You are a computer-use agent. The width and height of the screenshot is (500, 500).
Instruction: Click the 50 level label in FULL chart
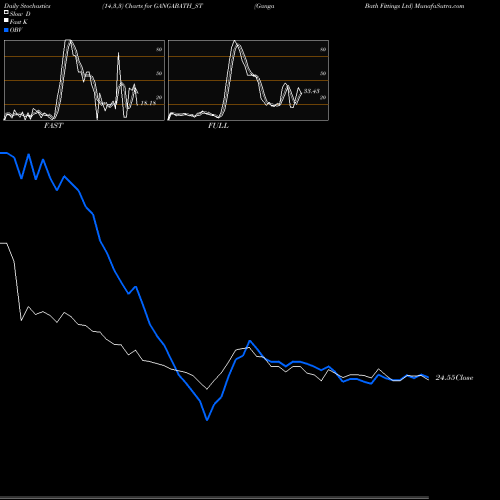pos(323,73)
